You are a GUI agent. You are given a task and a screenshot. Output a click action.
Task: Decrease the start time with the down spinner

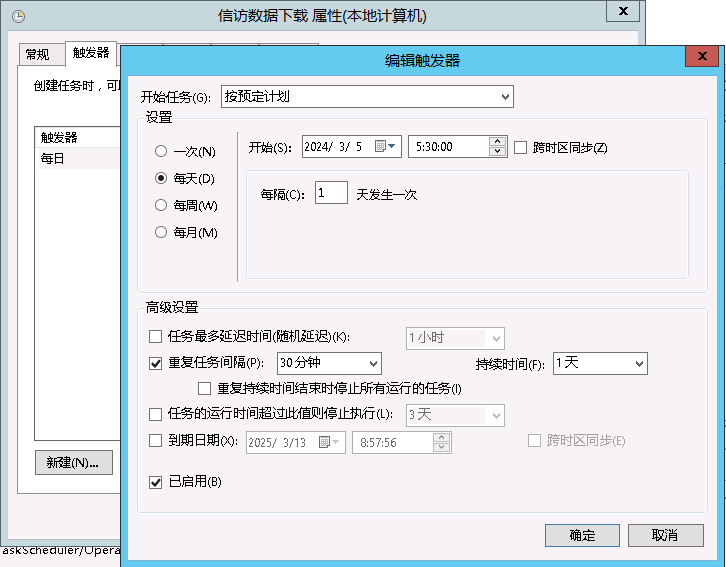click(497, 151)
